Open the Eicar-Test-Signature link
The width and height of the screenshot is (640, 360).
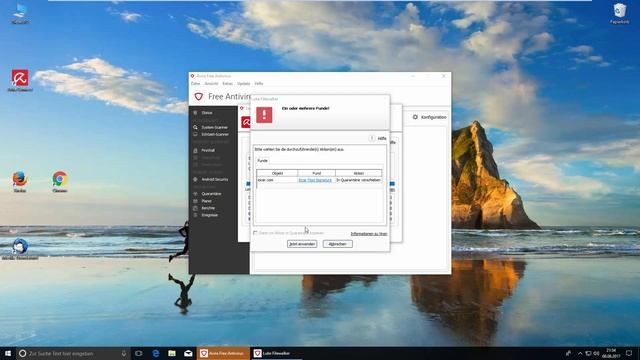point(315,180)
